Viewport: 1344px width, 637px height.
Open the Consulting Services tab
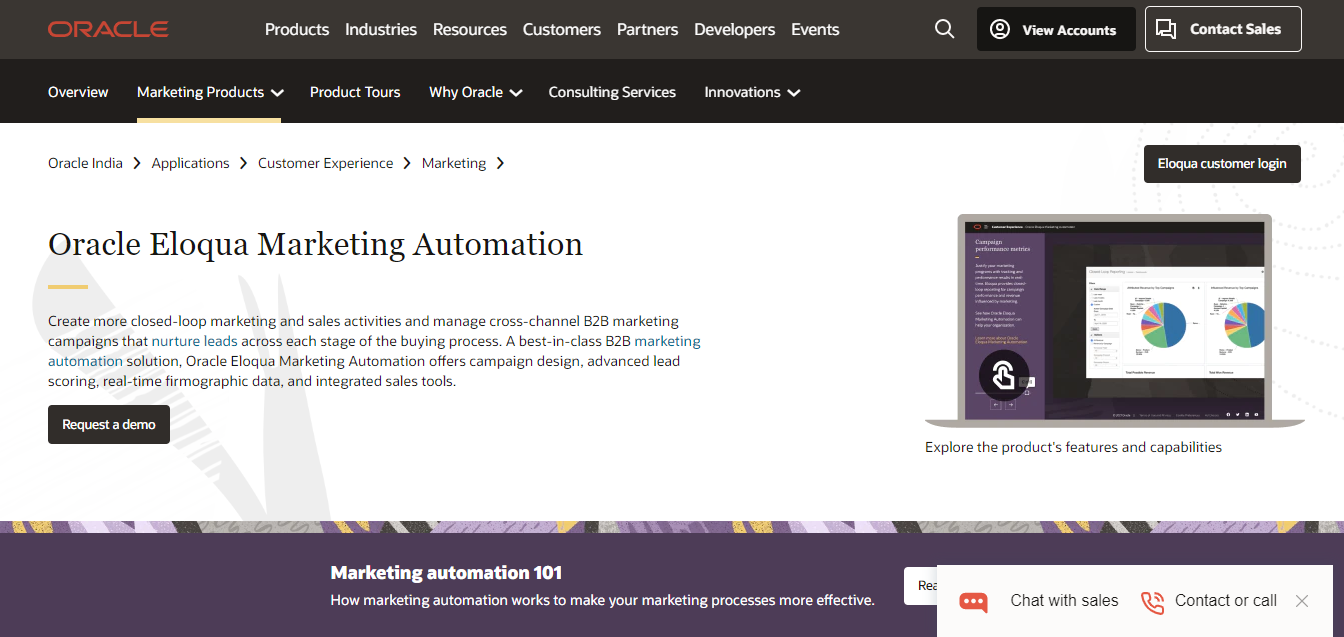[612, 92]
